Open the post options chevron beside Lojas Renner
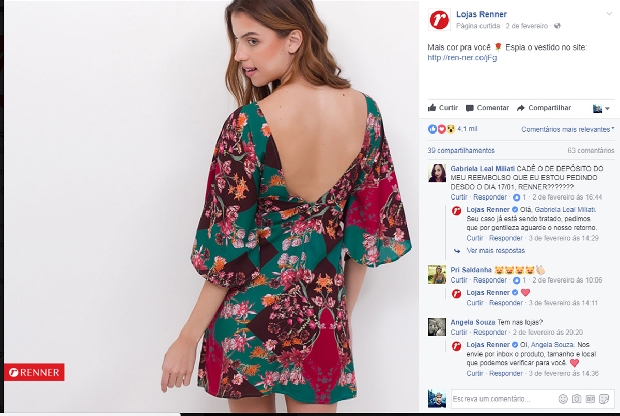Image resolution: width=620 pixels, height=416 pixels. tap(609, 14)
